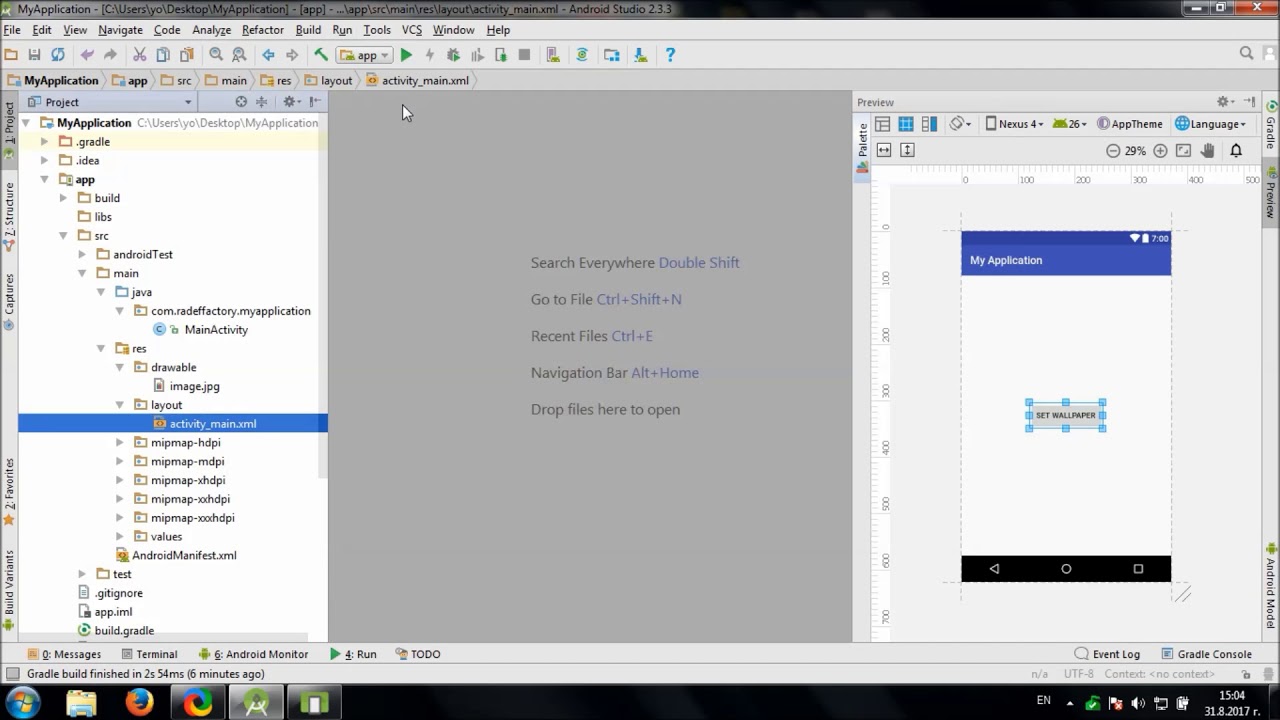The image size is (1280, 720).
Task: Click the AppTheme theme selector button
Action: (x=1130, y=124)
